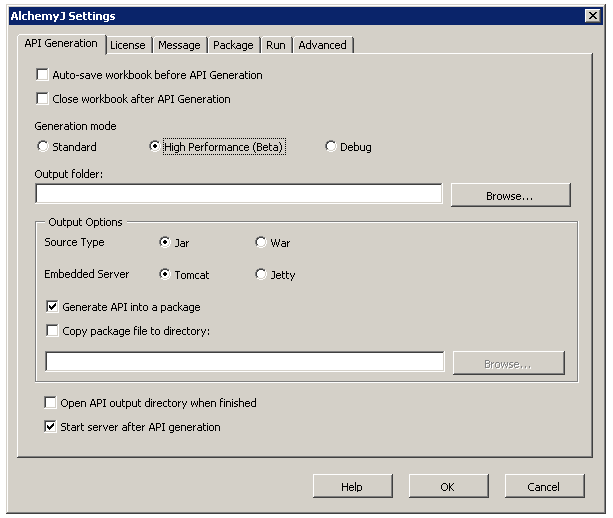
Task: Disable Start server after API generation
Action: coord(50,427)
